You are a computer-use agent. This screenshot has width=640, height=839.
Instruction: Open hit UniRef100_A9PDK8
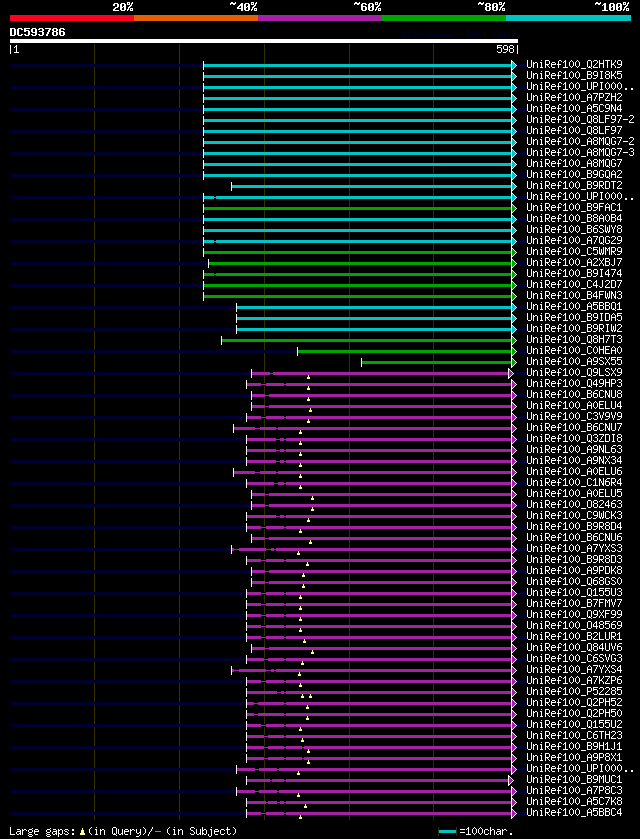tap(574, 570)
